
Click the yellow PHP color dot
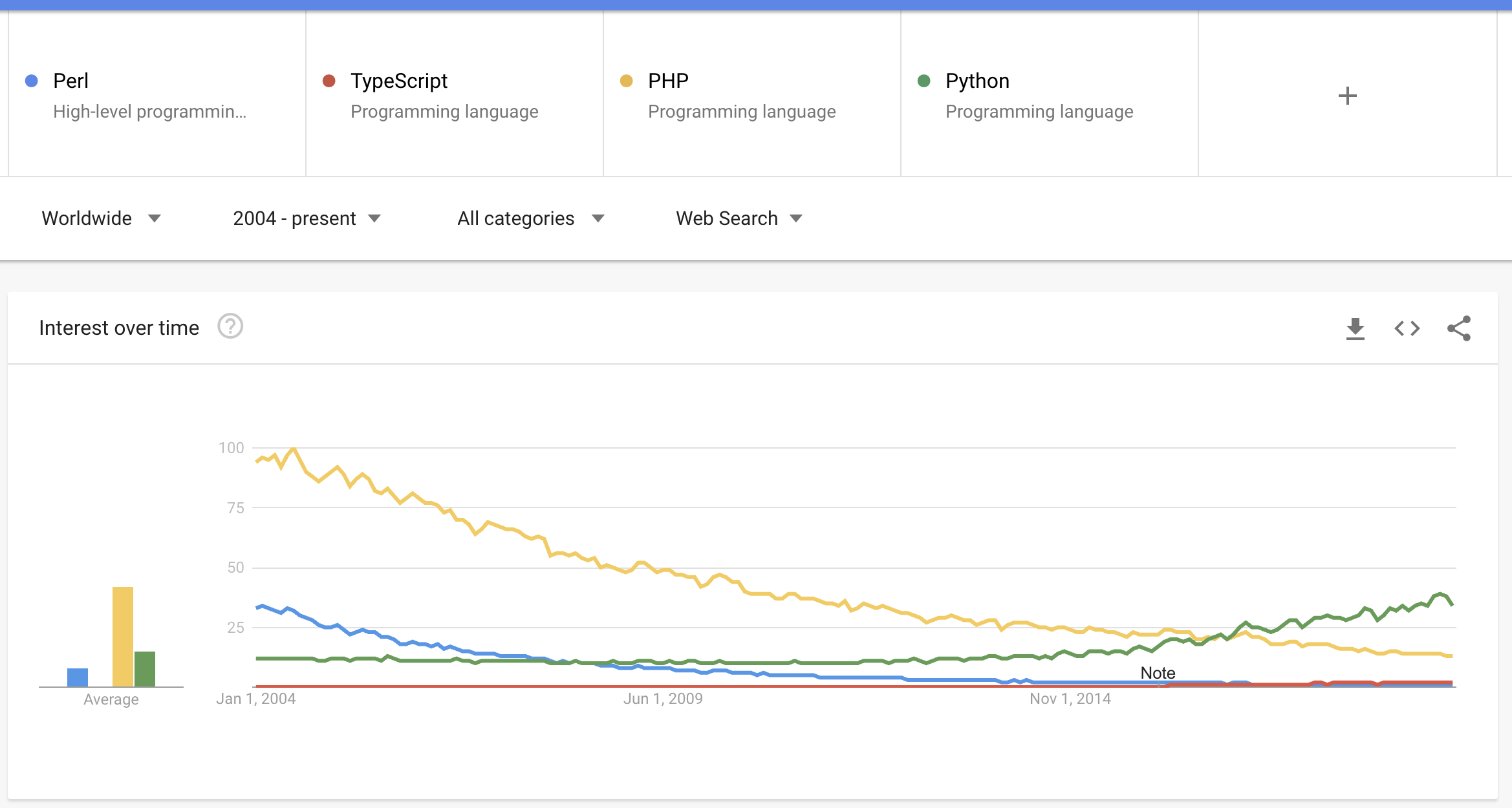click(x=626, y=81)
